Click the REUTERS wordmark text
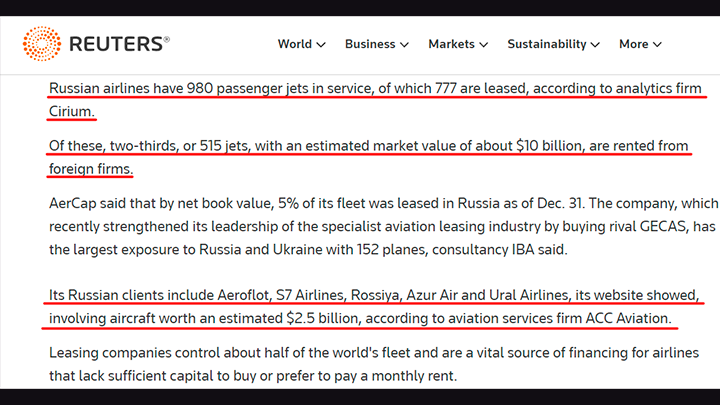Image resolution: width=720 pixels, height=405 pixels. tap(116, 44)
